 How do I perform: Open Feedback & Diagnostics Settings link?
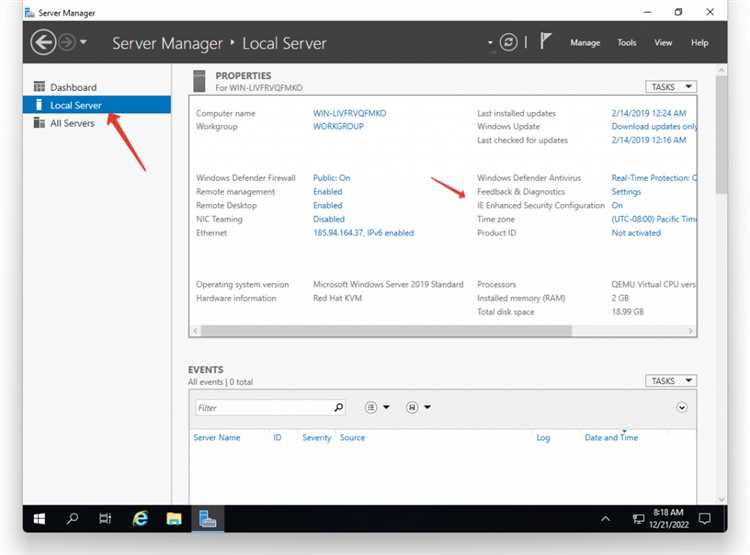point(626,191)
